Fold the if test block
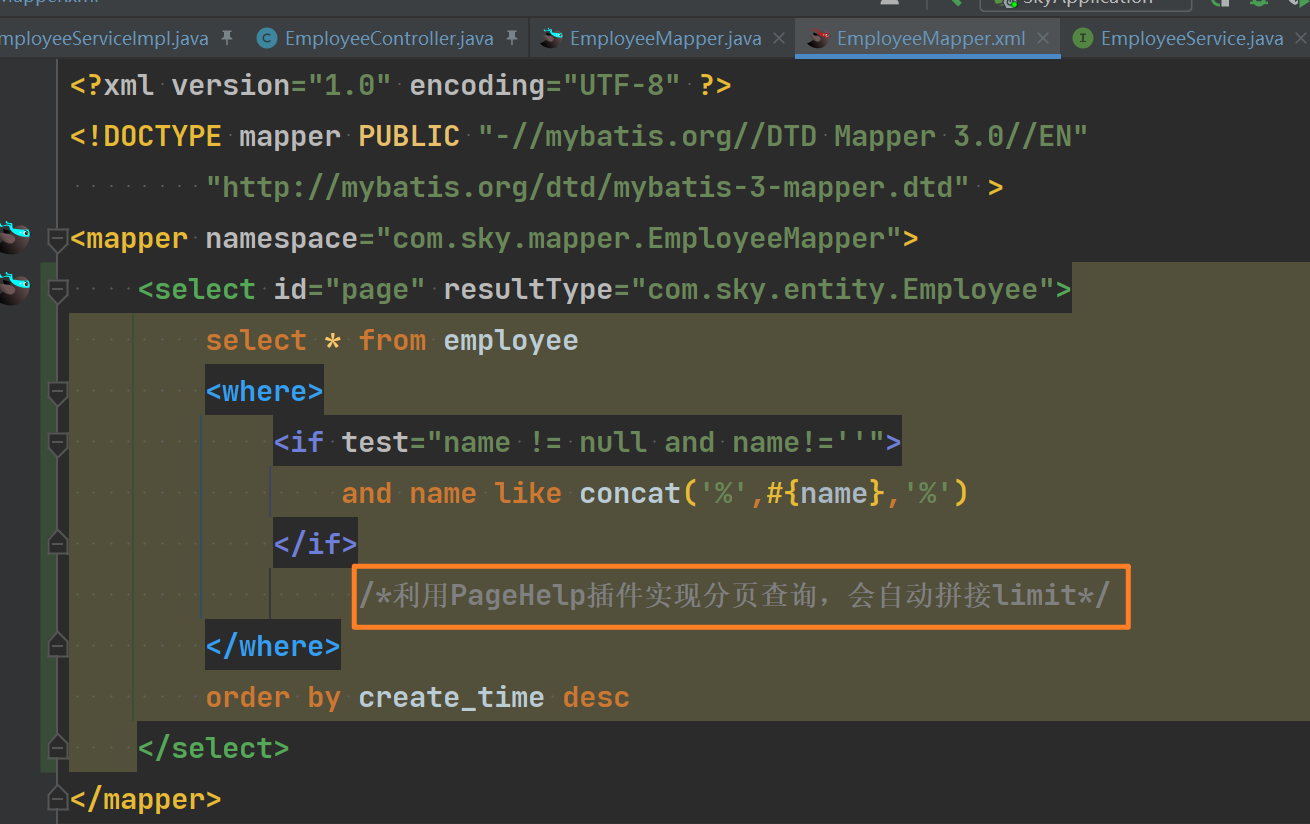Image resolution: width=1310 pixels, height=824 pixels. click(57, 444)
